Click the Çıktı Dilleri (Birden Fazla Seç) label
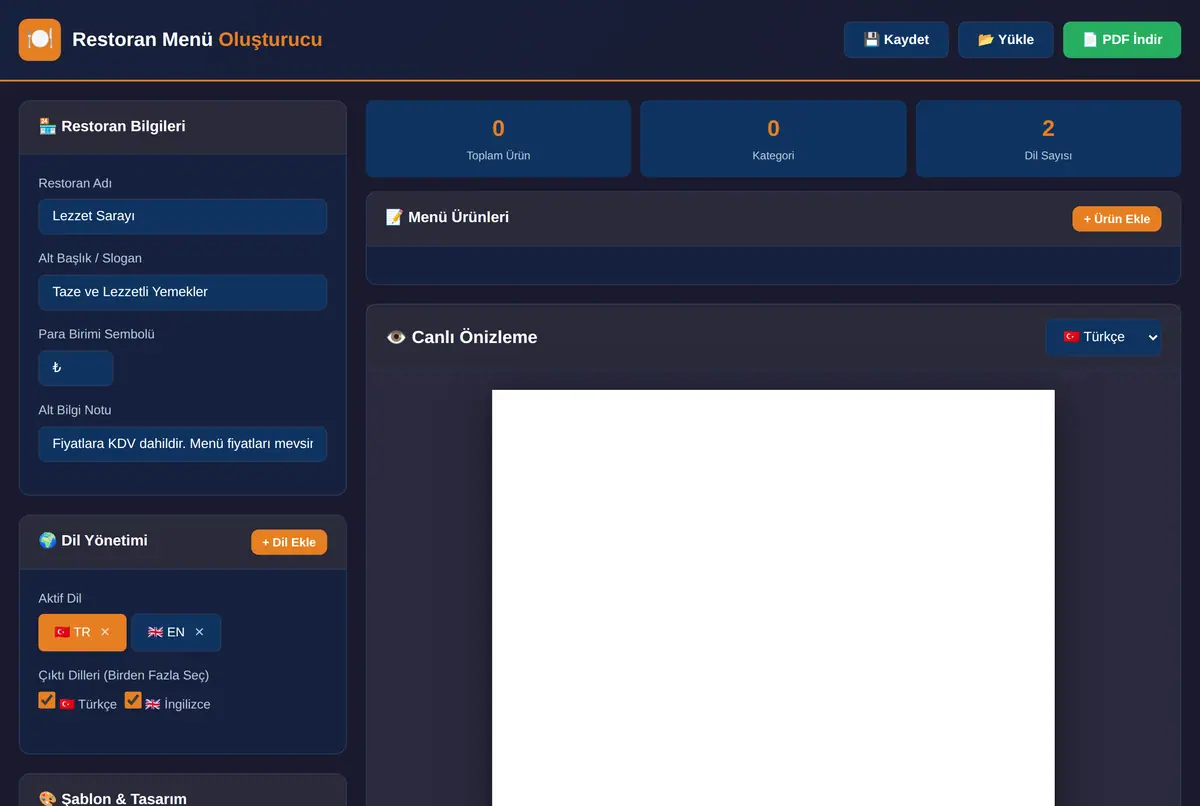Viewport: 1200px width, 806px height. (x=124, y=675)
